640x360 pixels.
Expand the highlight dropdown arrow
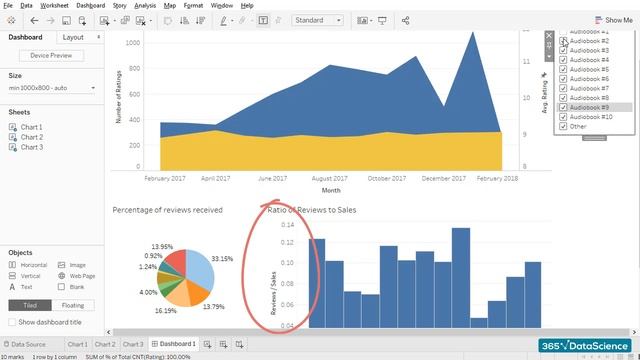point(232,20)
